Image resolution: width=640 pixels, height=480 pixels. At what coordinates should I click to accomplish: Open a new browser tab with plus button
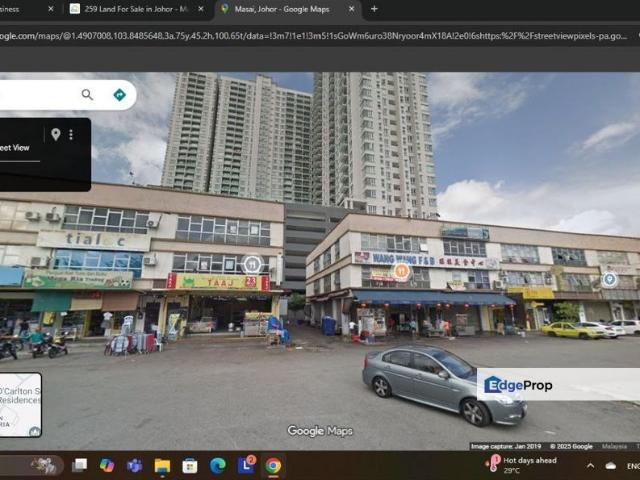(374, 9)
